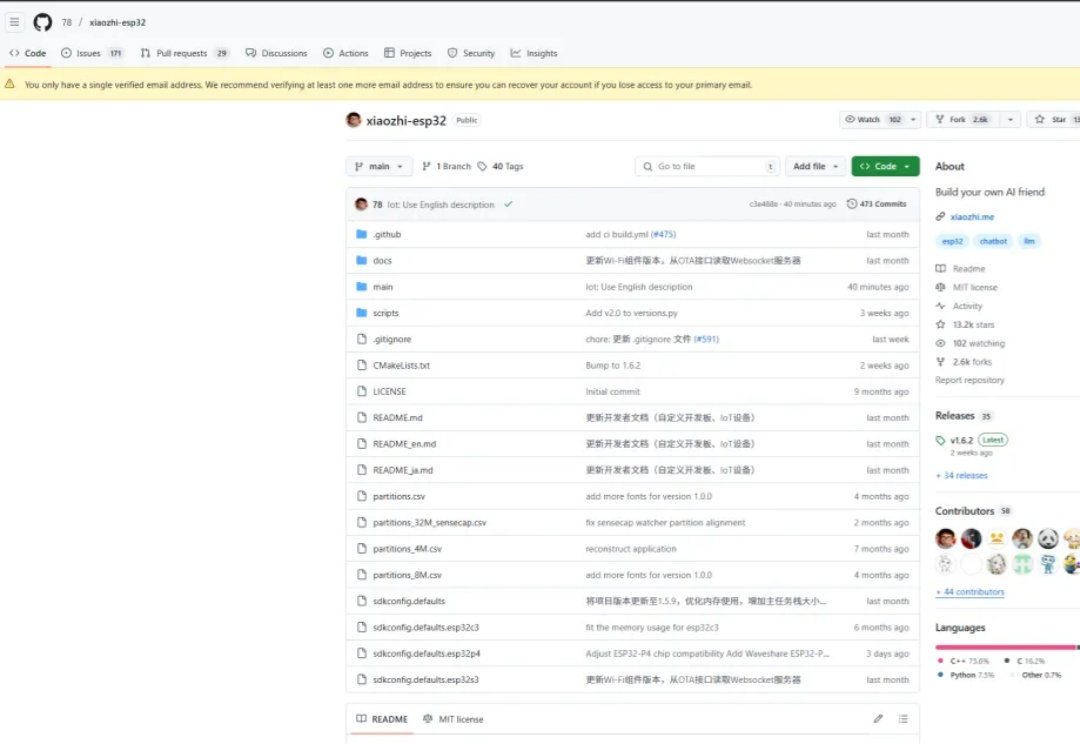This screenshot has height=744, width=1080.
Task: Click the Go to file search field
Action: tap(707, 166)
